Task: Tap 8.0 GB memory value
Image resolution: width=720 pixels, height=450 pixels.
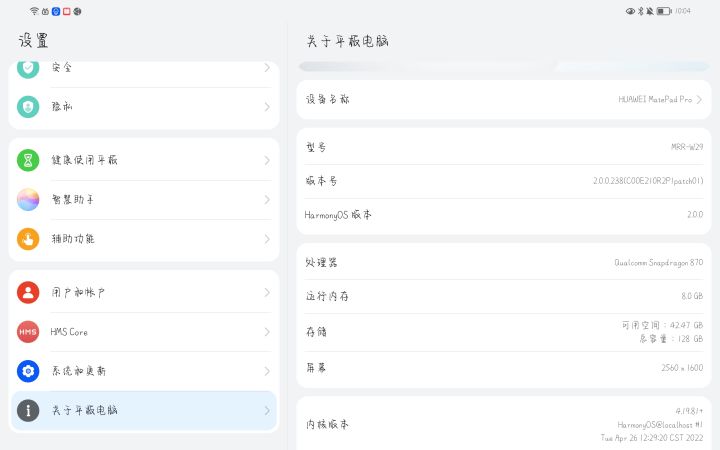Action: click(x=692, y=296)
